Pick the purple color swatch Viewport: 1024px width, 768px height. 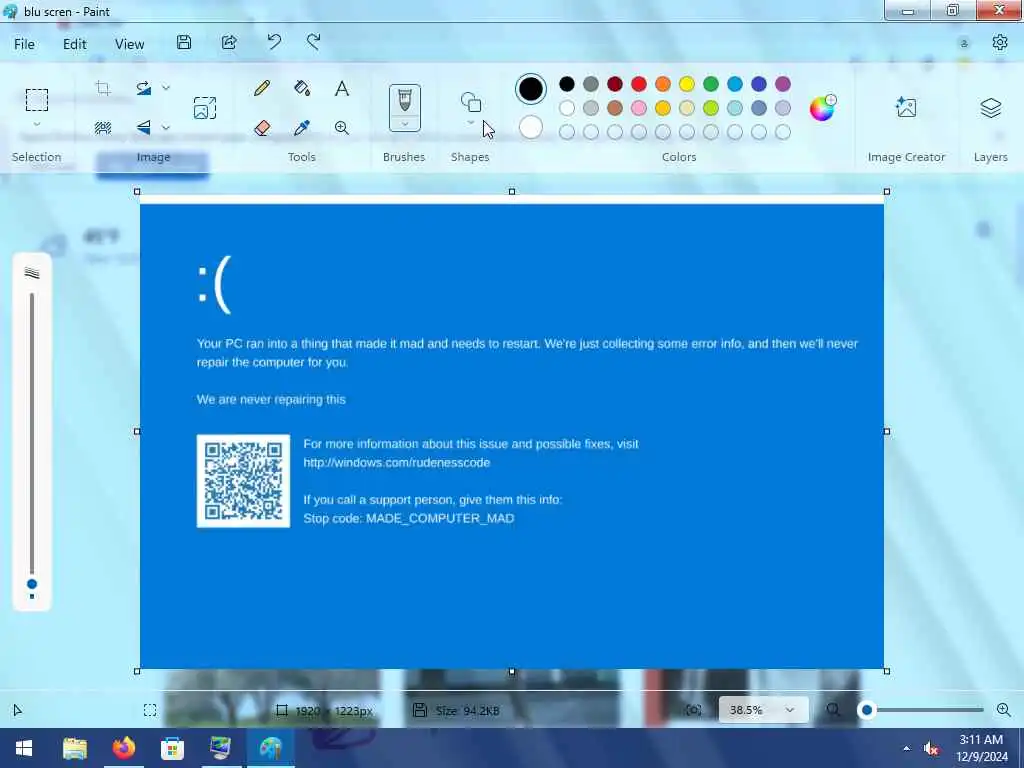coord(782,84)
